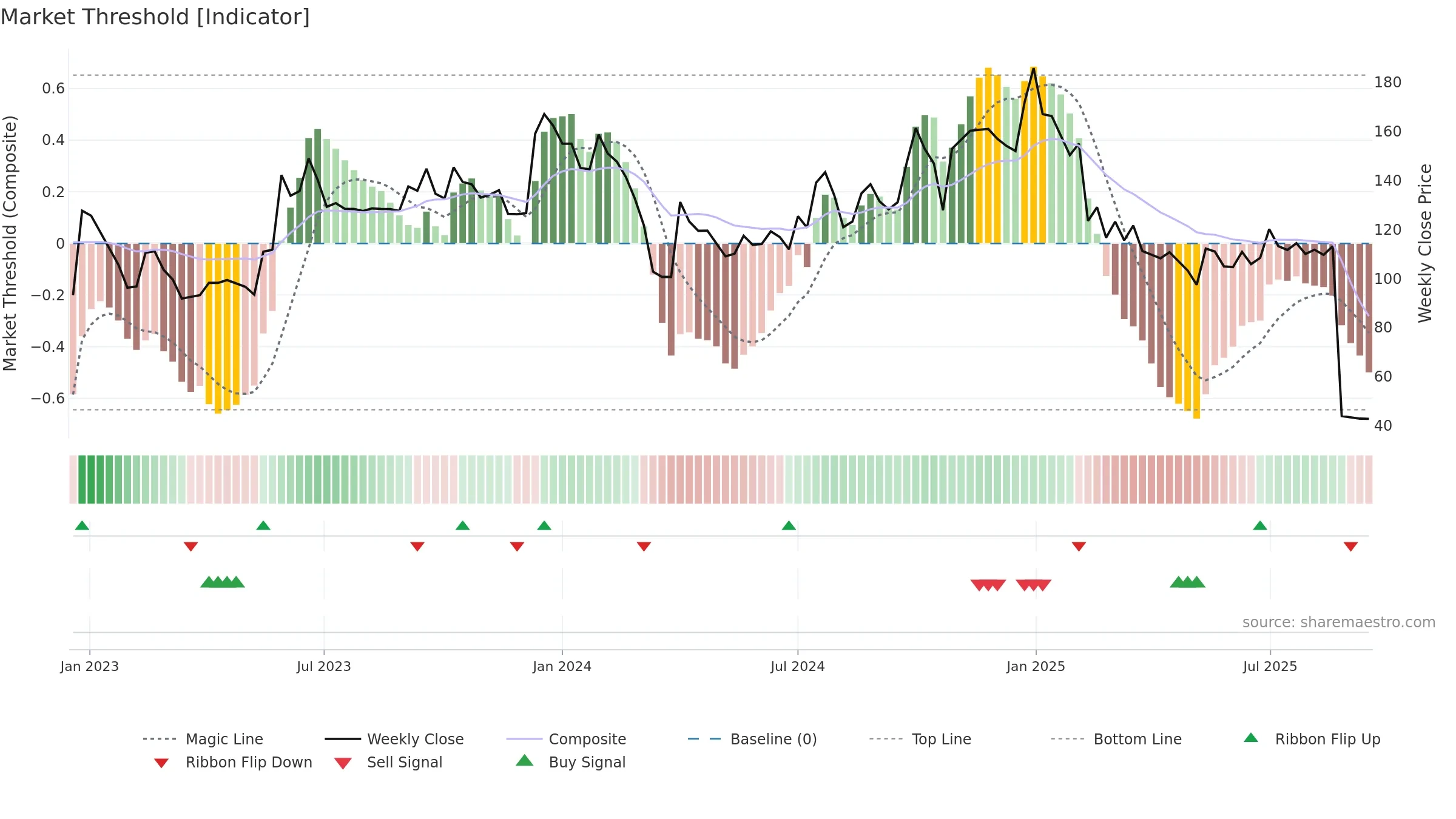Click the 180 tick on the price axis
The image size is (1456, 819).
click(x=1388, y=83)
